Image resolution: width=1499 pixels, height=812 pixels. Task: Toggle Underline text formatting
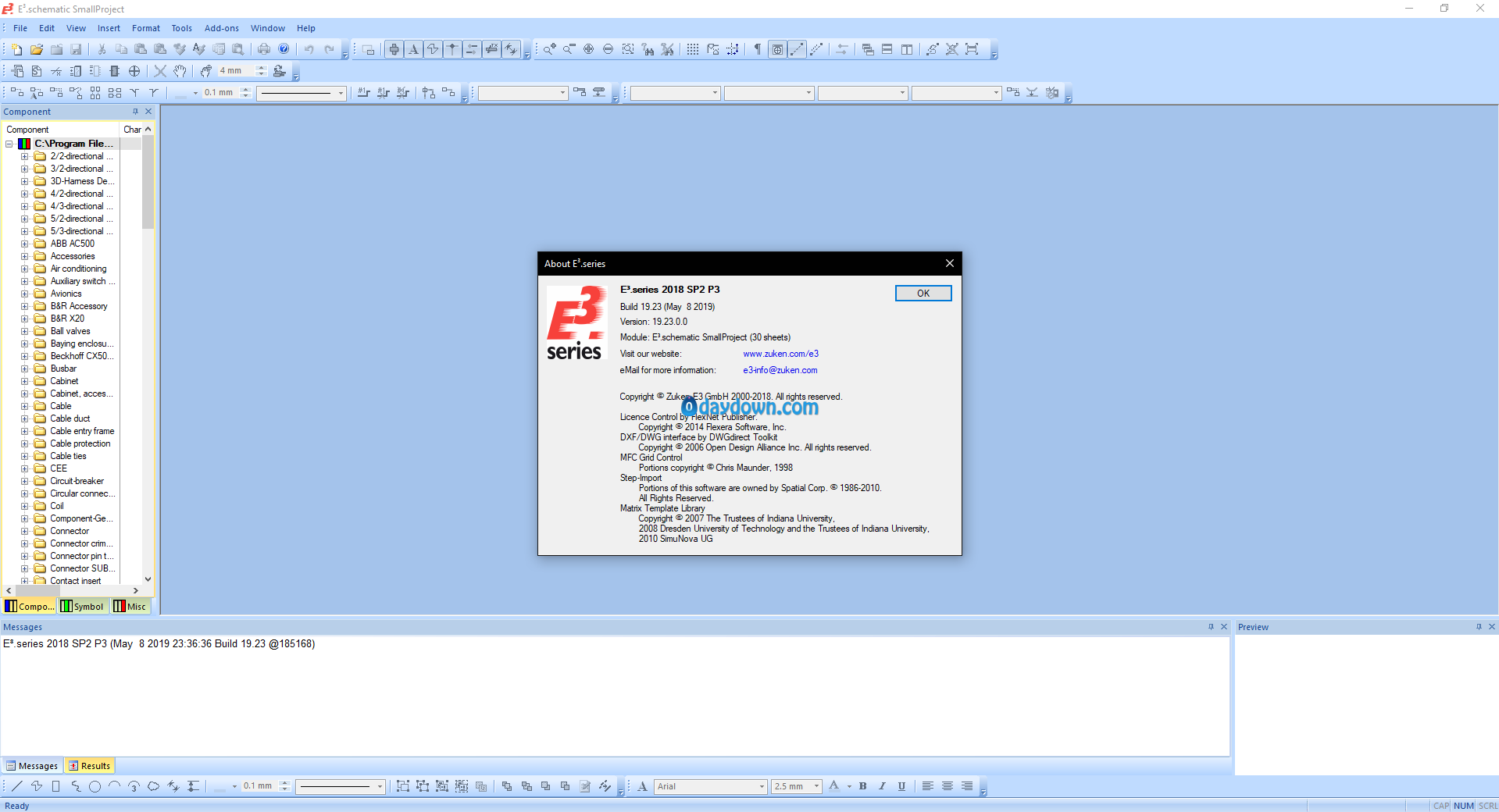(902, 786)
